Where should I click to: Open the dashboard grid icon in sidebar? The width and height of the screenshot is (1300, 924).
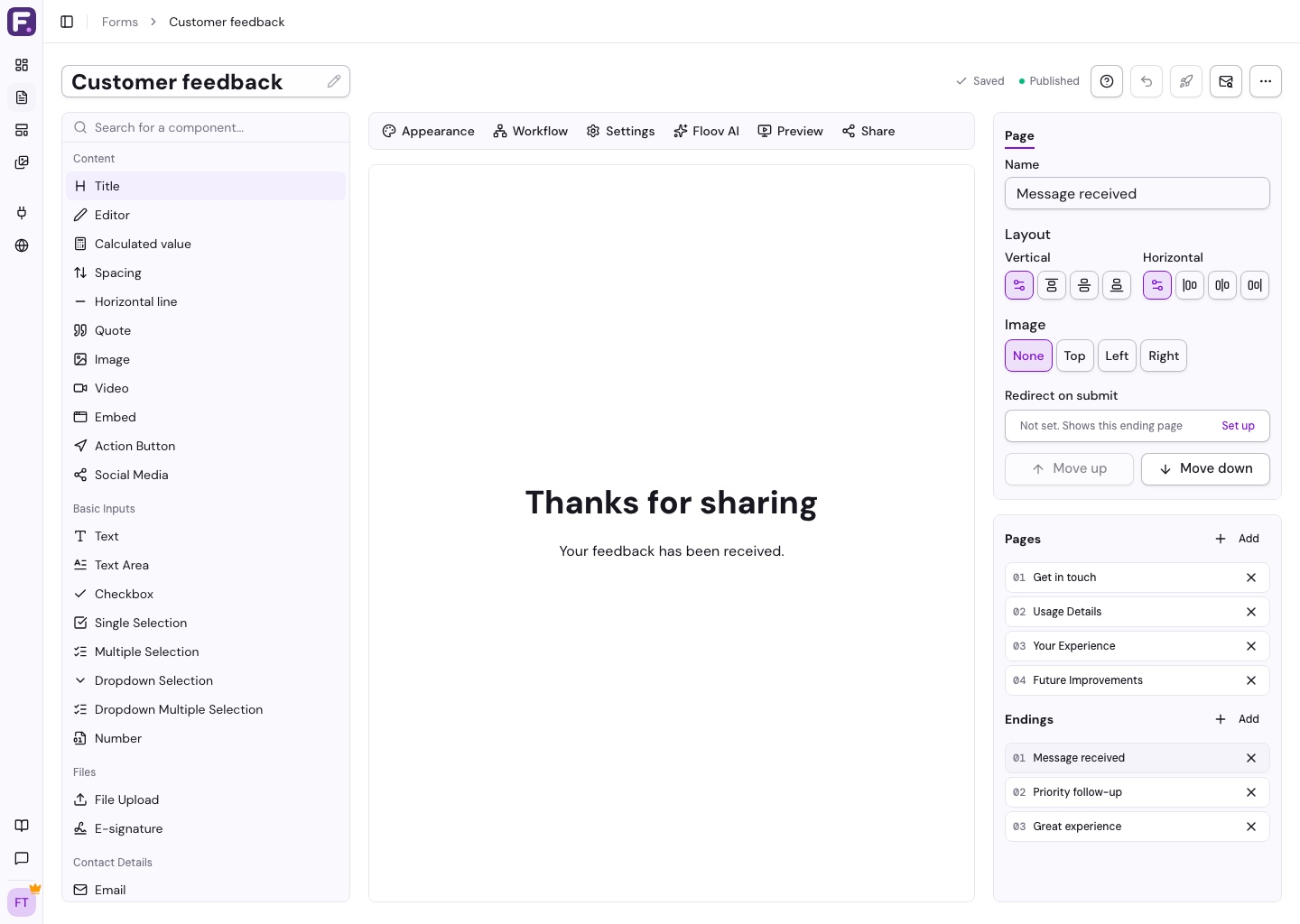click(22, 65)
